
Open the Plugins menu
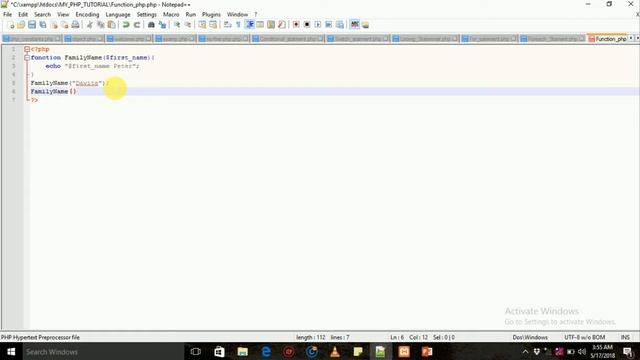point(211,14)
